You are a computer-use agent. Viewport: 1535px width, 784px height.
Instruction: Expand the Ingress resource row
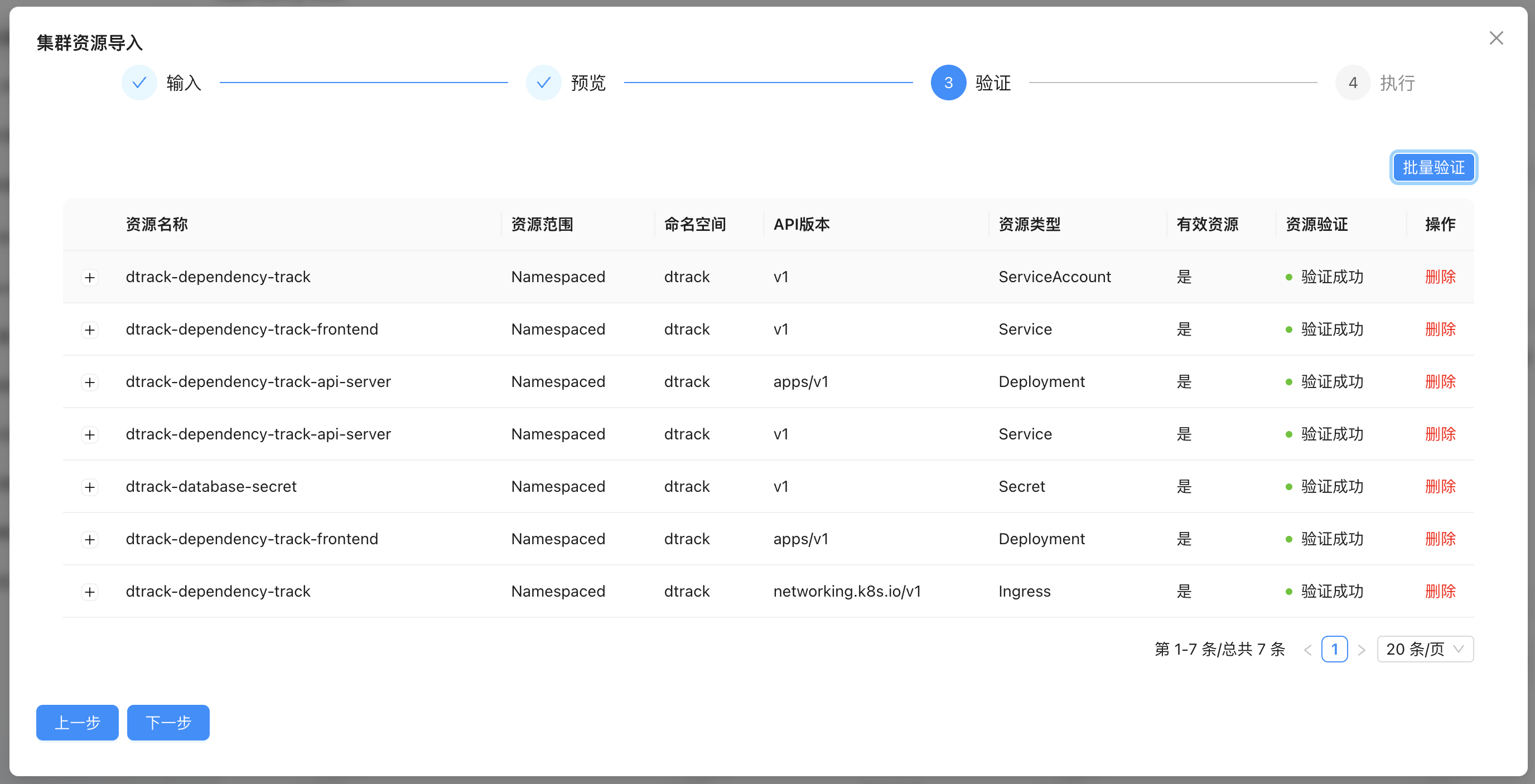(x=89, y=592)
